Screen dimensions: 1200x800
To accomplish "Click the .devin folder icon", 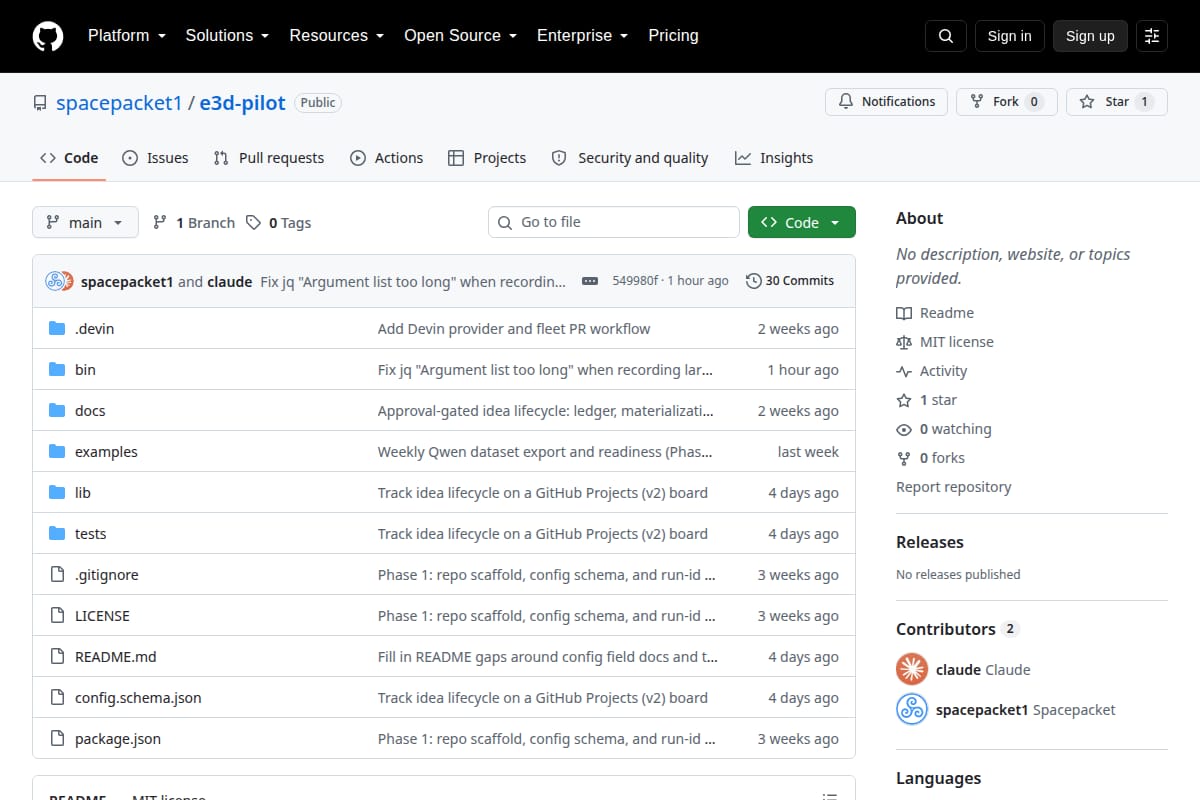I will pos(57,329).
